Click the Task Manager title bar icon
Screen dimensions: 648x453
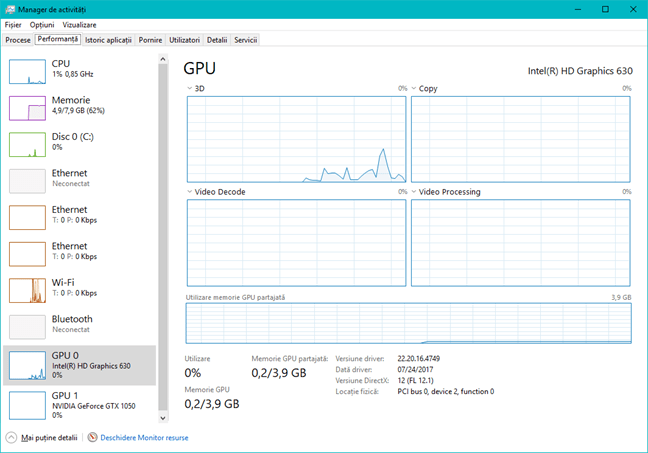[x=10, y=9]
